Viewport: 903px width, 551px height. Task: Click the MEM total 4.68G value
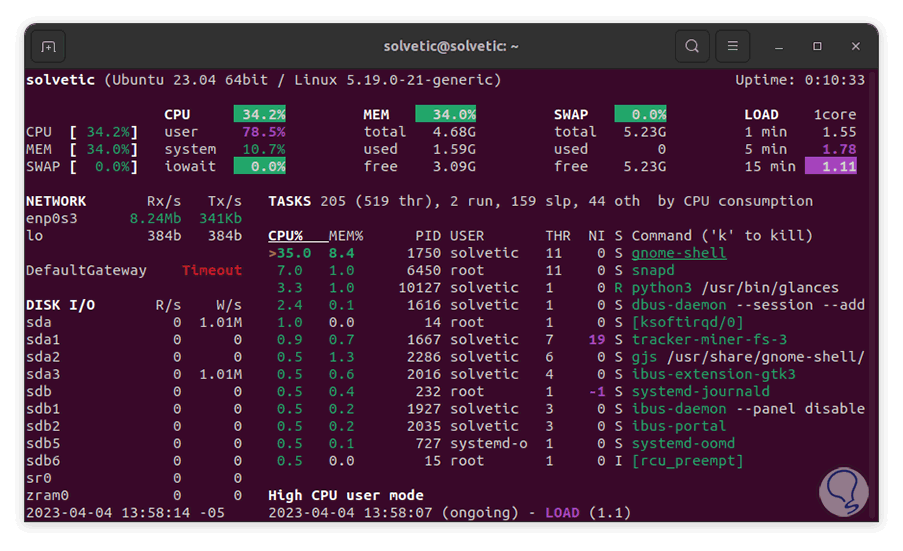tap(454, 132)
